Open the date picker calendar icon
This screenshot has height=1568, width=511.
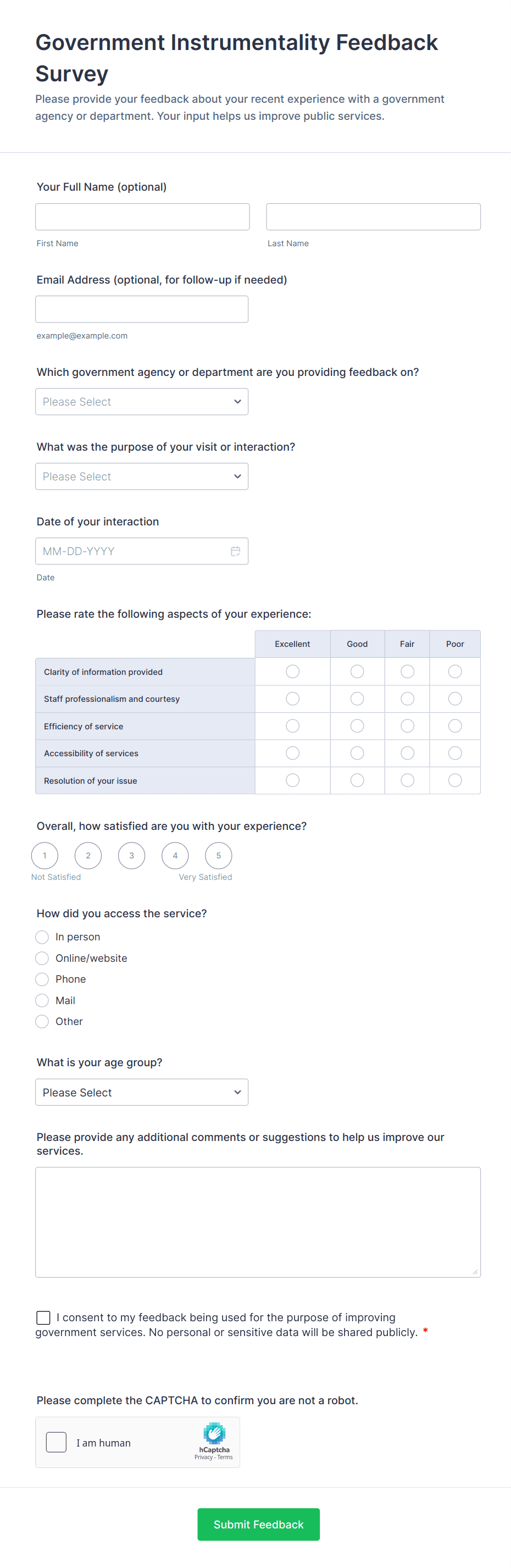[236, 551]
